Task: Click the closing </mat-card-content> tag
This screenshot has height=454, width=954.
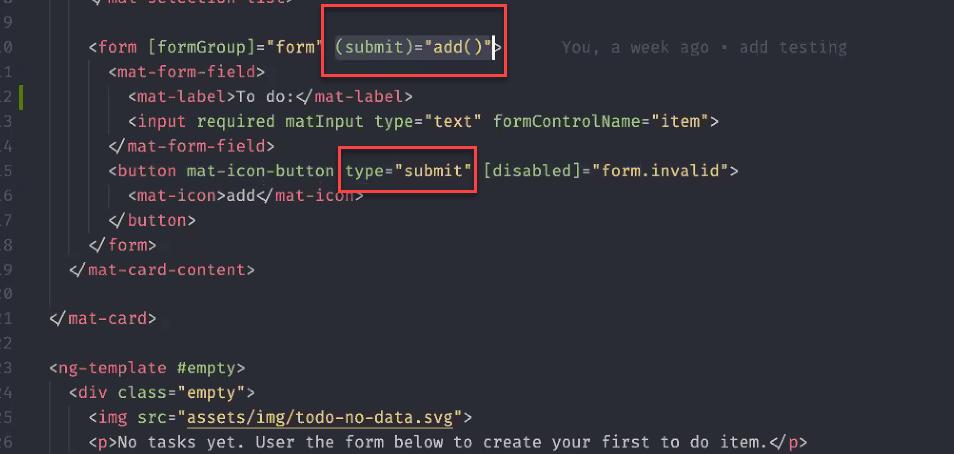Action: 162,269
